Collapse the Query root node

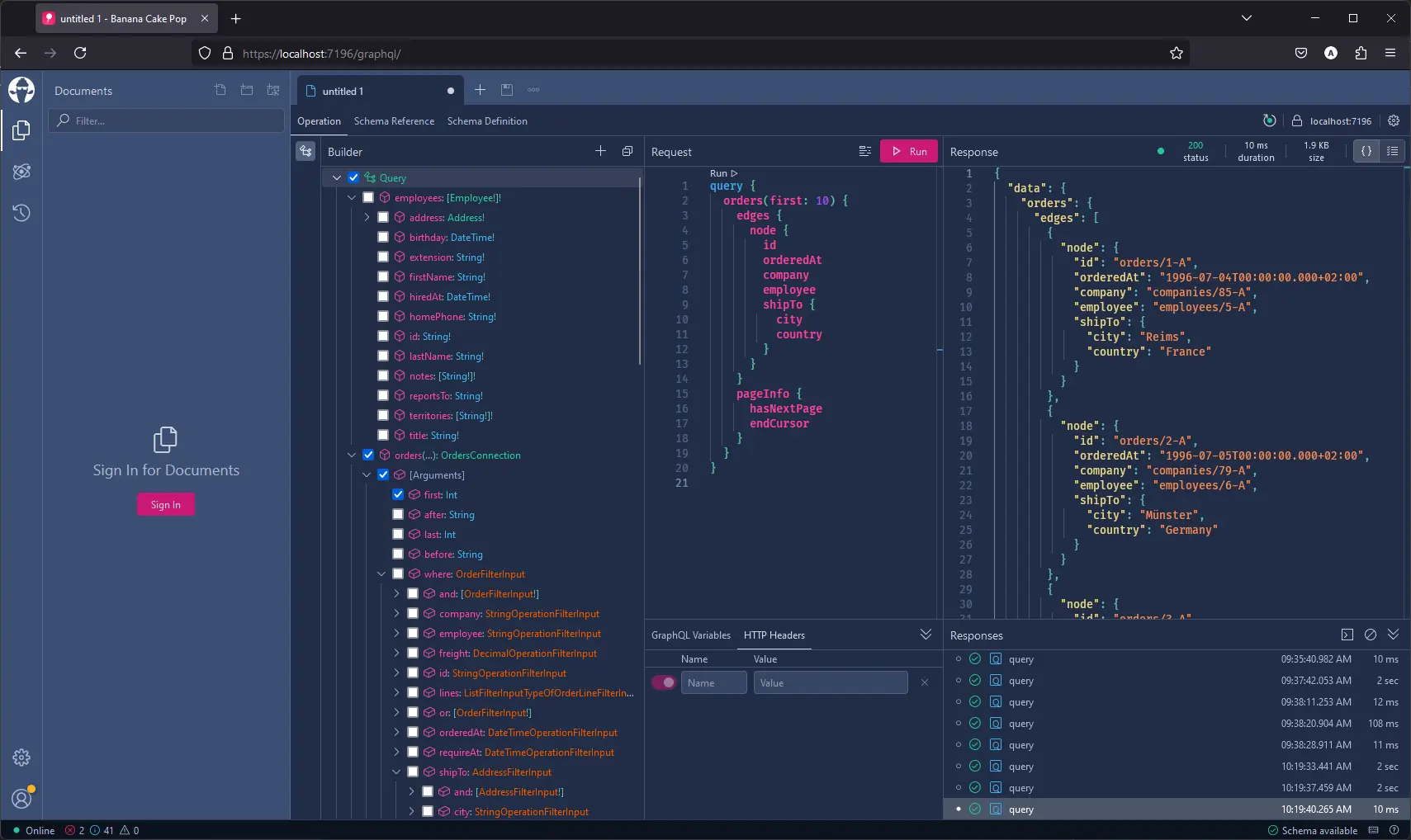[x=337, y=177]
